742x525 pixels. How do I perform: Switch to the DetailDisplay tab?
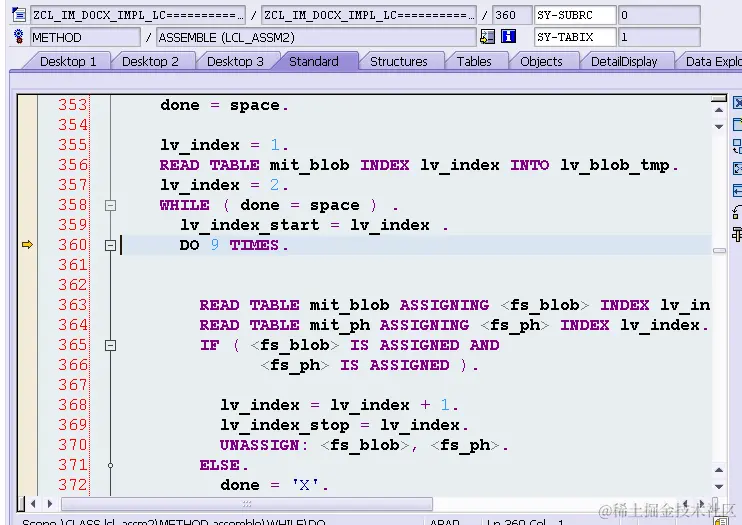pyautogui.click(x=624, y=62)
